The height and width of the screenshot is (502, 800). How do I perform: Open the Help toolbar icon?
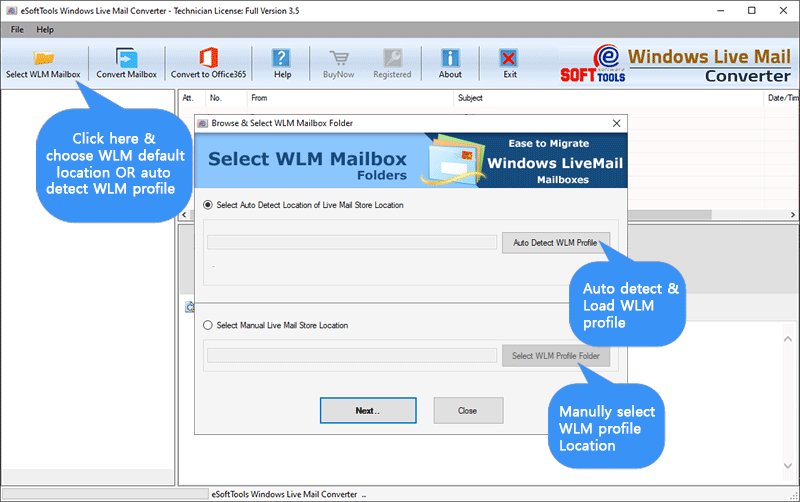click(x=282, y=64)
